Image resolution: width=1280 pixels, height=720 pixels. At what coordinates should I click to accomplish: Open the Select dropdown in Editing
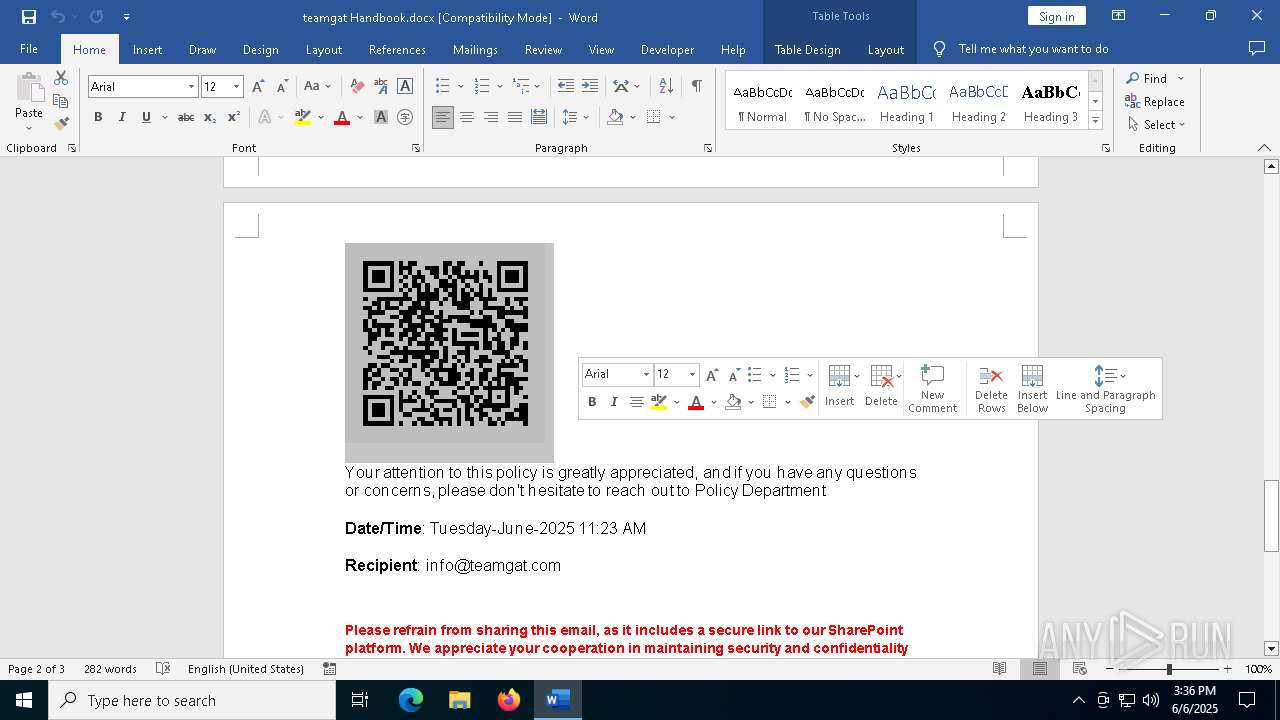pyautogui.click(x=1156, y=125)
